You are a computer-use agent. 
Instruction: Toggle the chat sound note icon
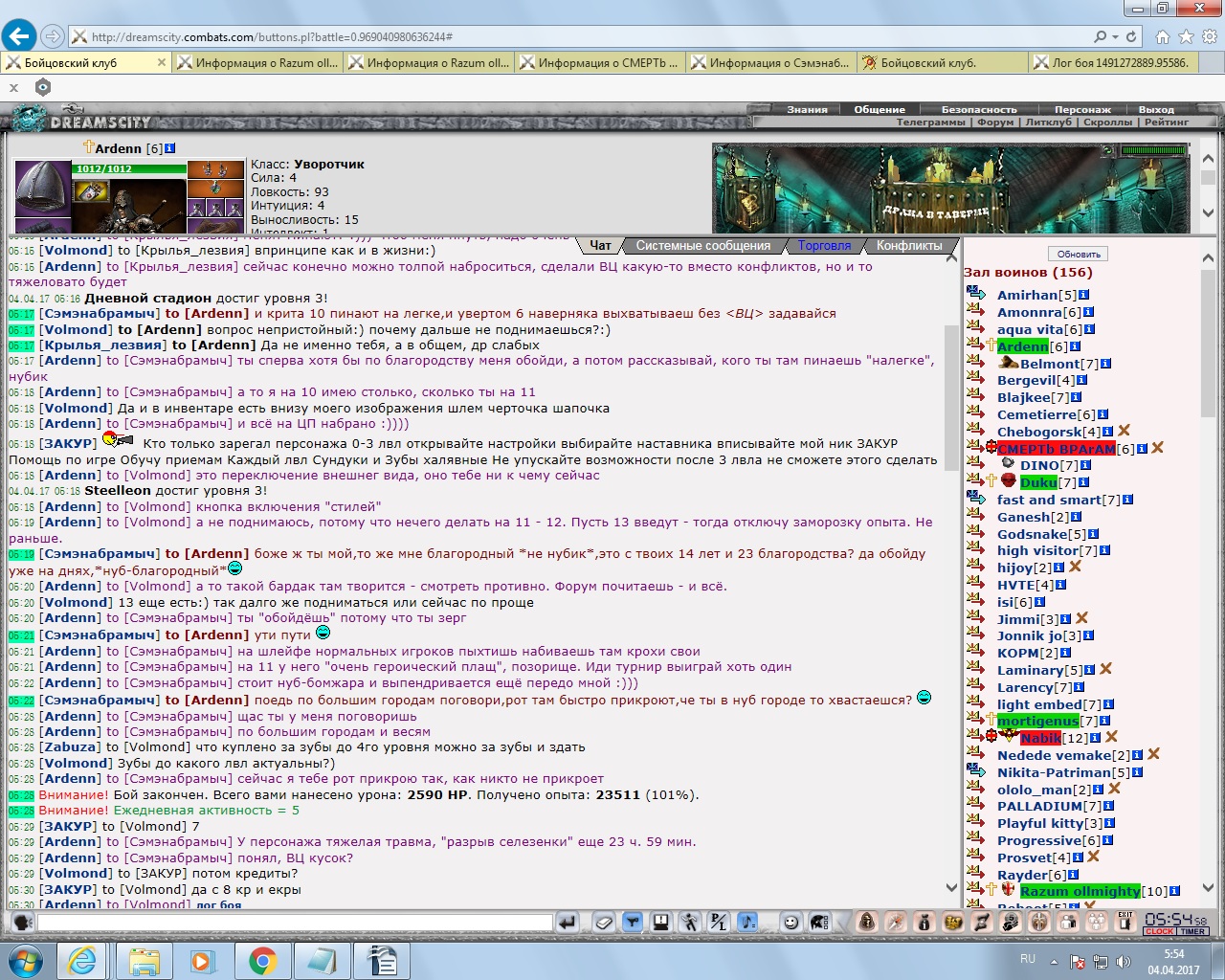coord(747,923)
